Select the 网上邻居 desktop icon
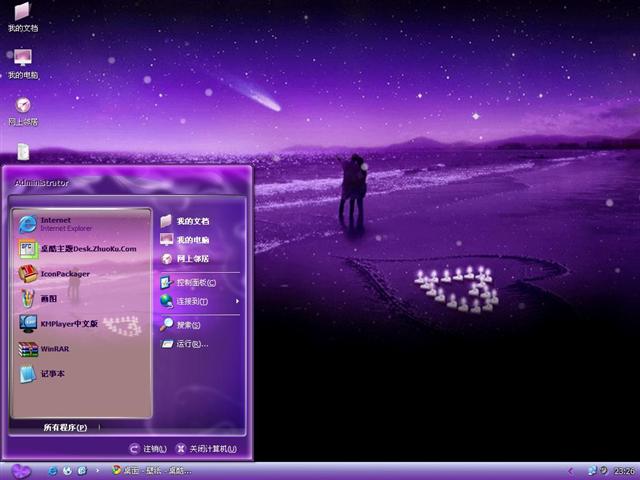 [x=22, y=109]
